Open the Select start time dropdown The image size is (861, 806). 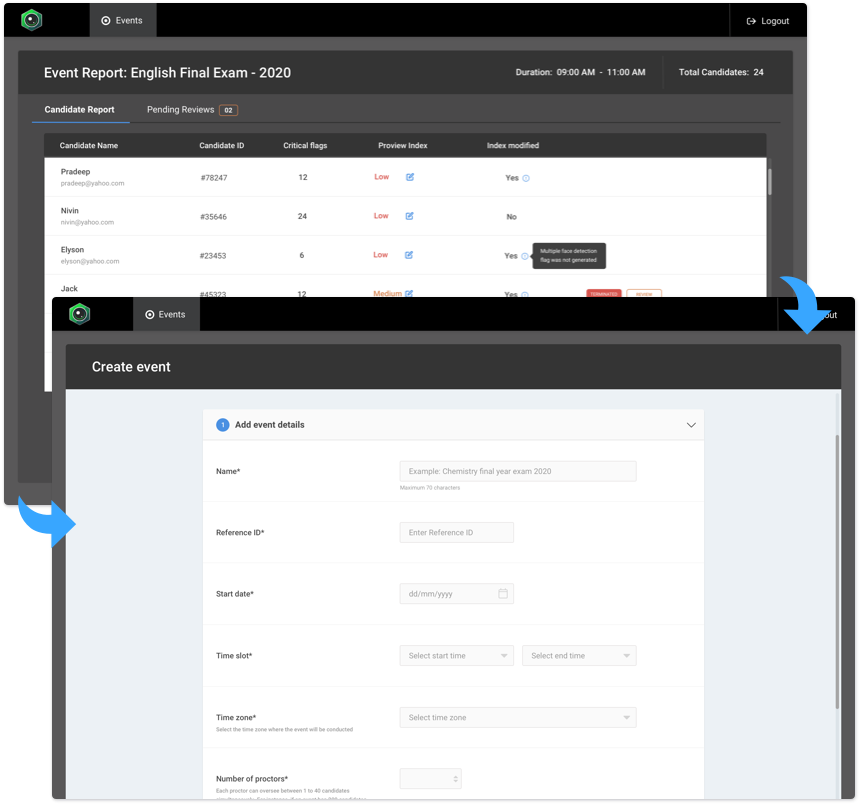457,656
